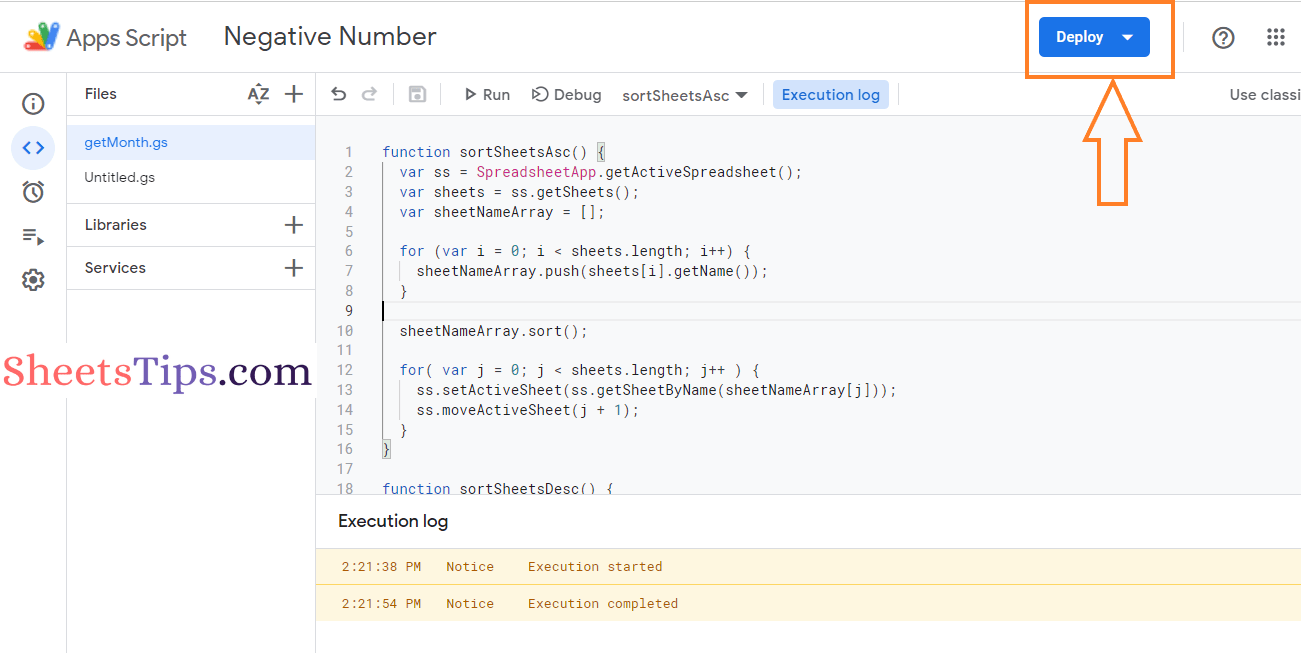Open the help question mark icon
The width and height of the screenshot is (1301, 653).
(1223, 38)
